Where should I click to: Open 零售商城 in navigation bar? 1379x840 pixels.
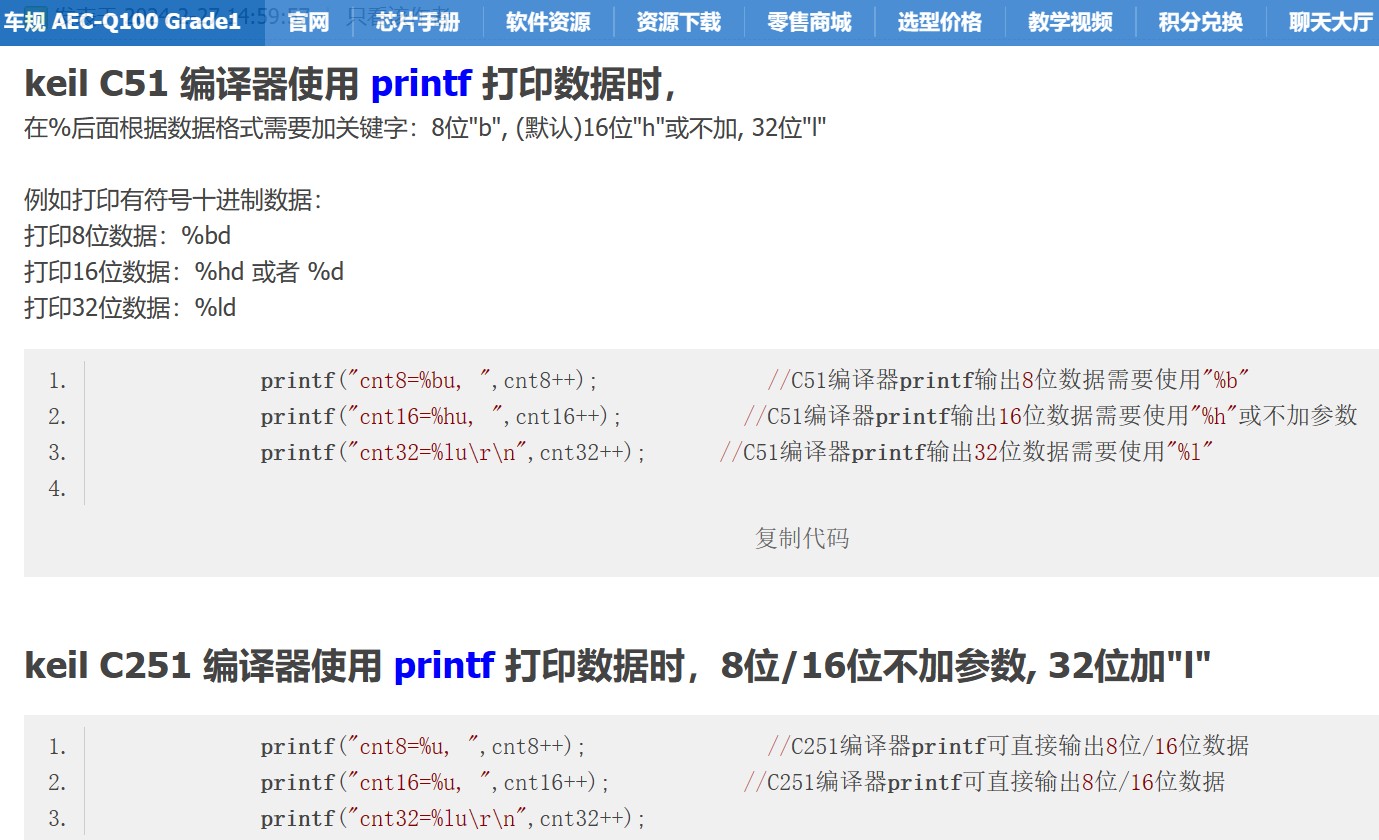coord(809,21)
